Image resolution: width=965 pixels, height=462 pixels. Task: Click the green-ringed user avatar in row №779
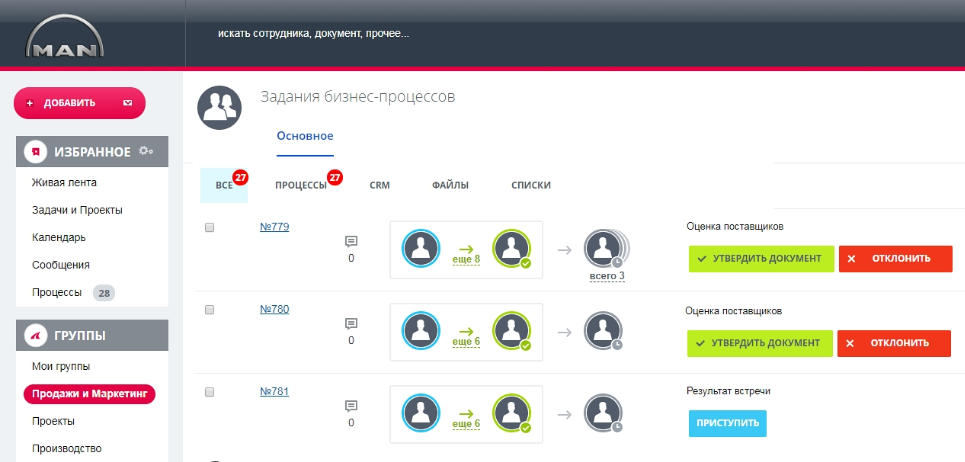point(512,249)
